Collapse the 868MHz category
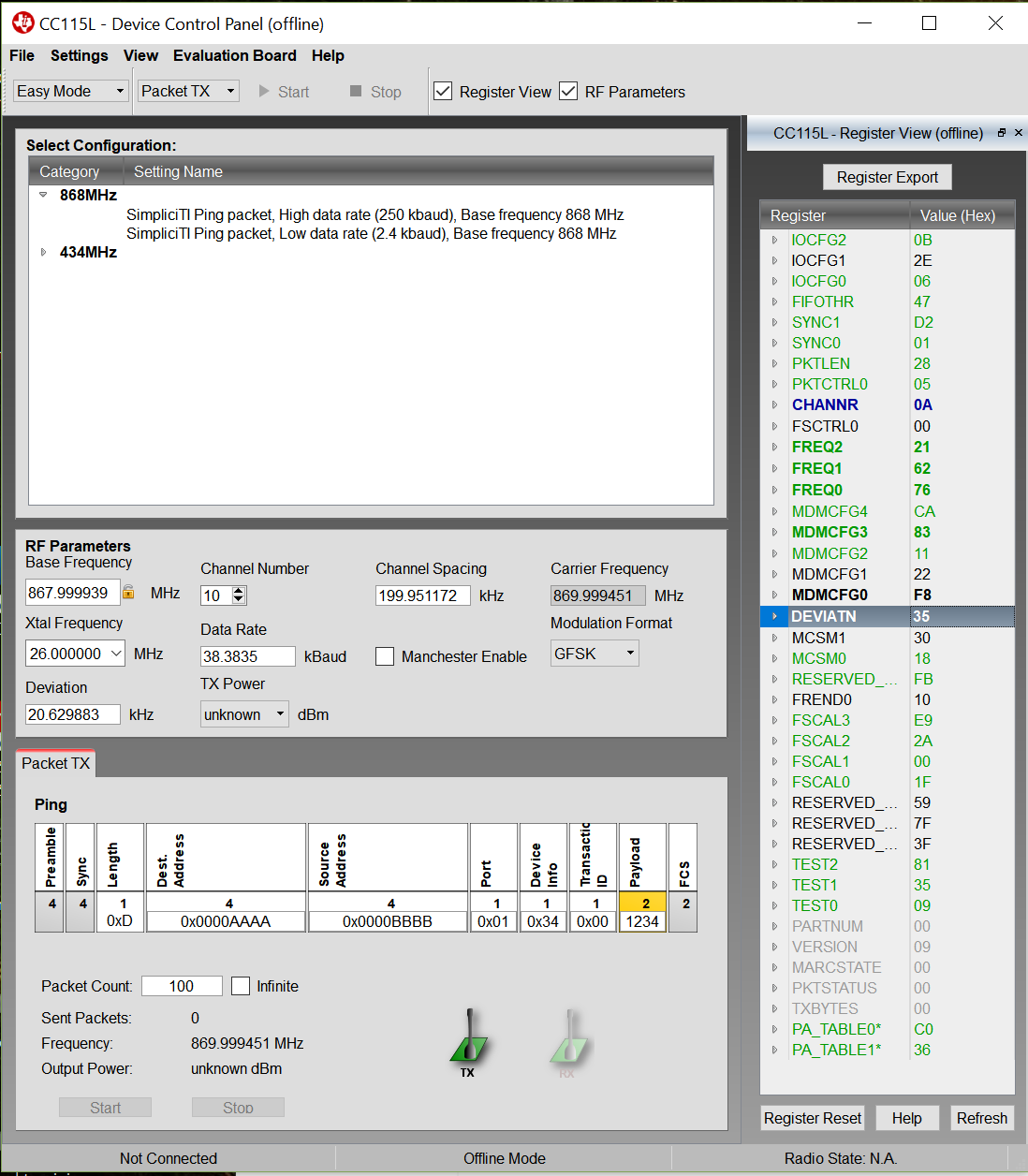This screenshot has height=1176, width=1028. click(43, 195)
